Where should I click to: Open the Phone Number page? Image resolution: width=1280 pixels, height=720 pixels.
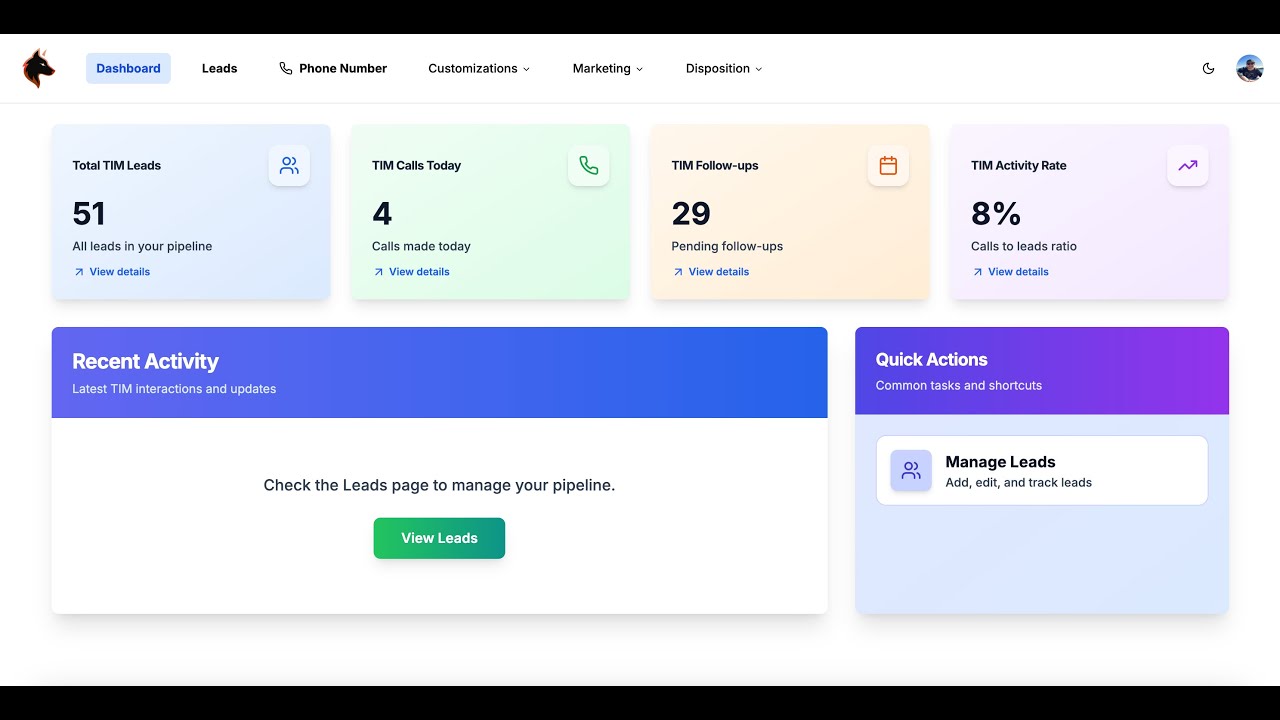point(333,68)
